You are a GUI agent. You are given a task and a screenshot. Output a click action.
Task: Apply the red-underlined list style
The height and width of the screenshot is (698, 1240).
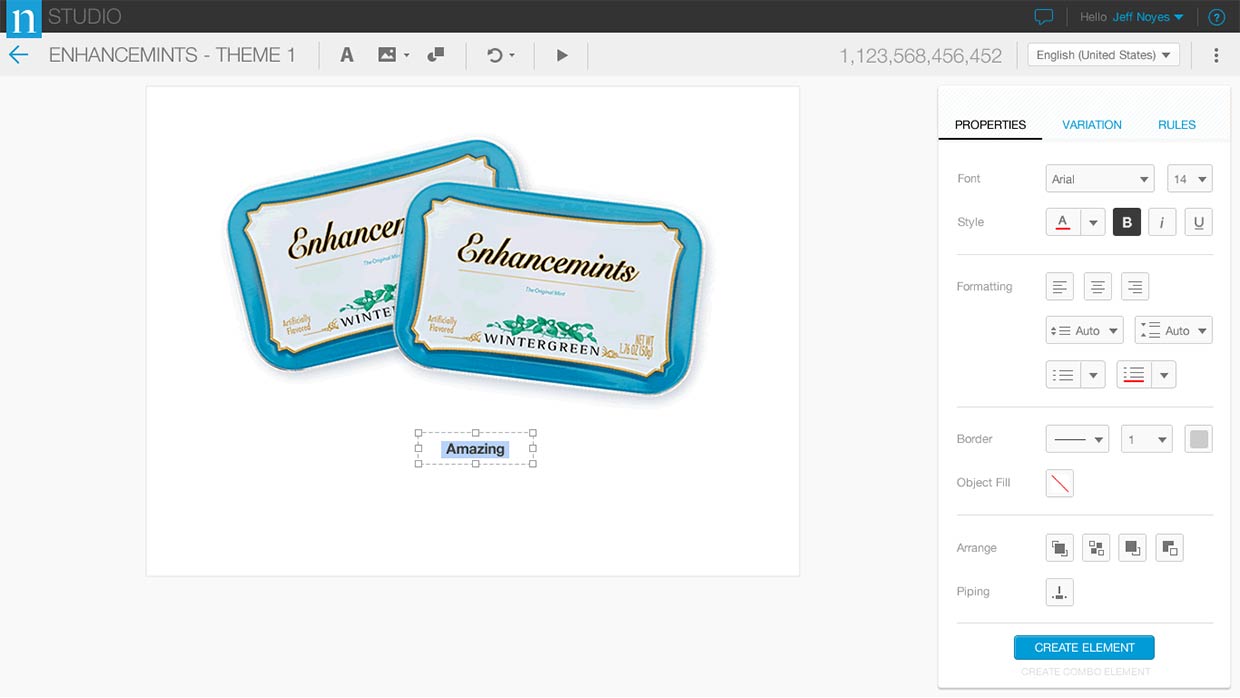coord(1134,375)
